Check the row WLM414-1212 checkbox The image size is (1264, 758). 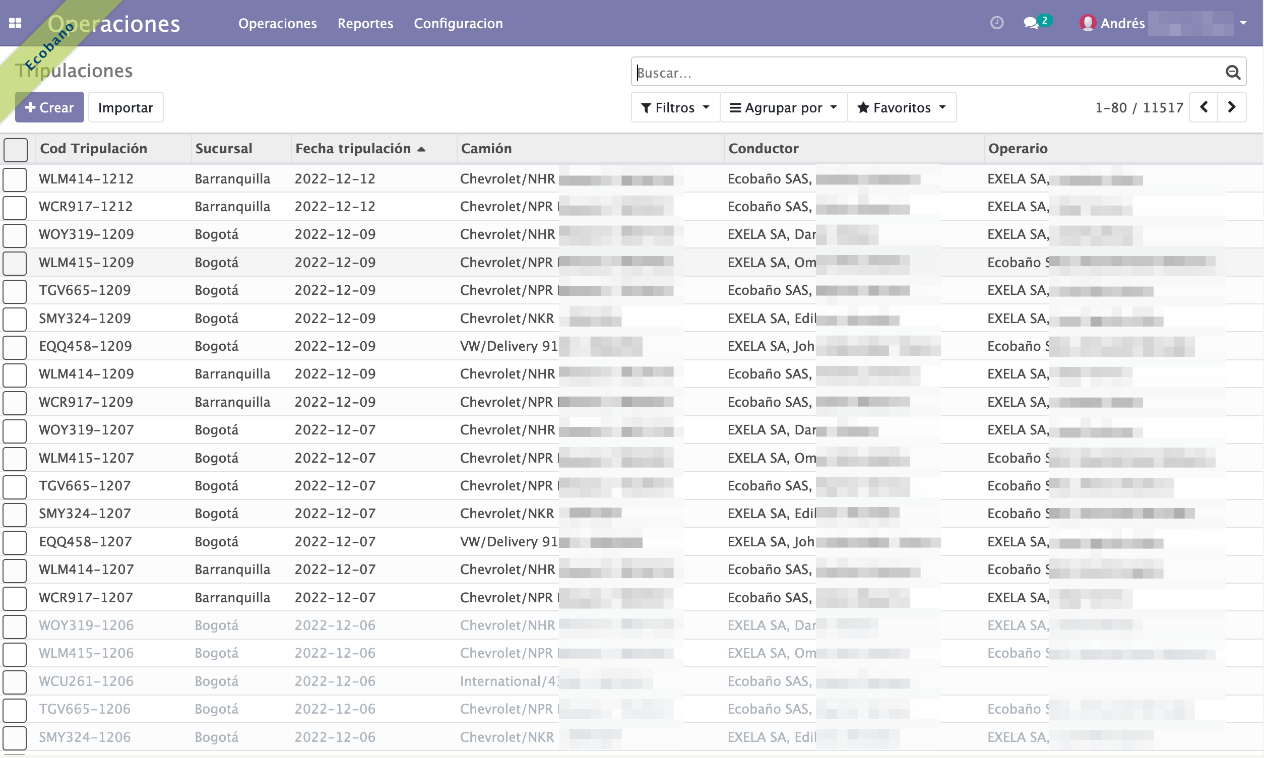tap(15, 179)
